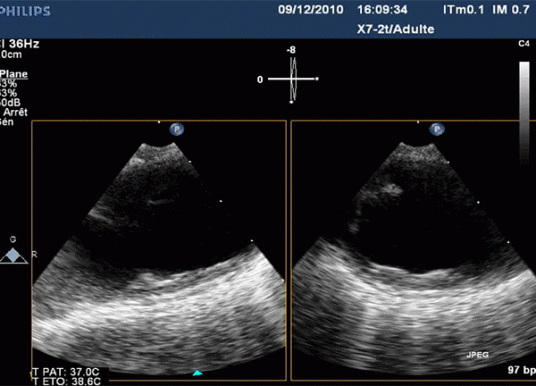Click the 36Hz frame rate readout
This screenshot has width=536, height=386.
(x=24, y=44)
